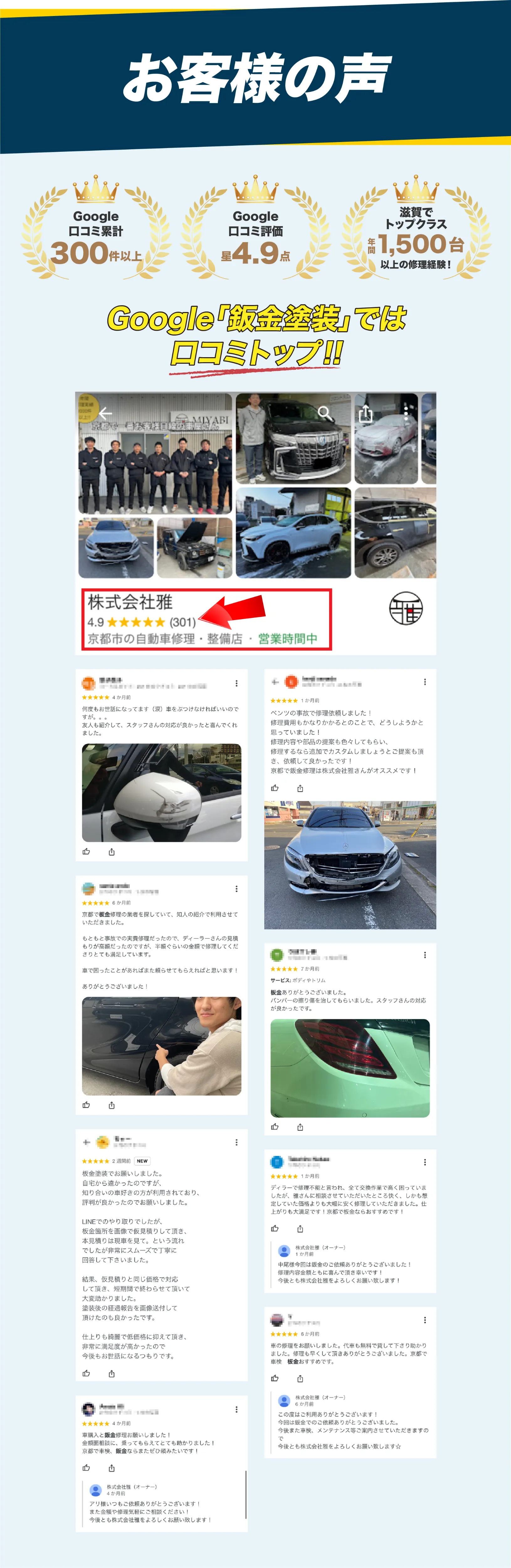511x1568 pixels.
Task: Open options menu on the 2週間前 NEW review
Action: pos(237,1142)
